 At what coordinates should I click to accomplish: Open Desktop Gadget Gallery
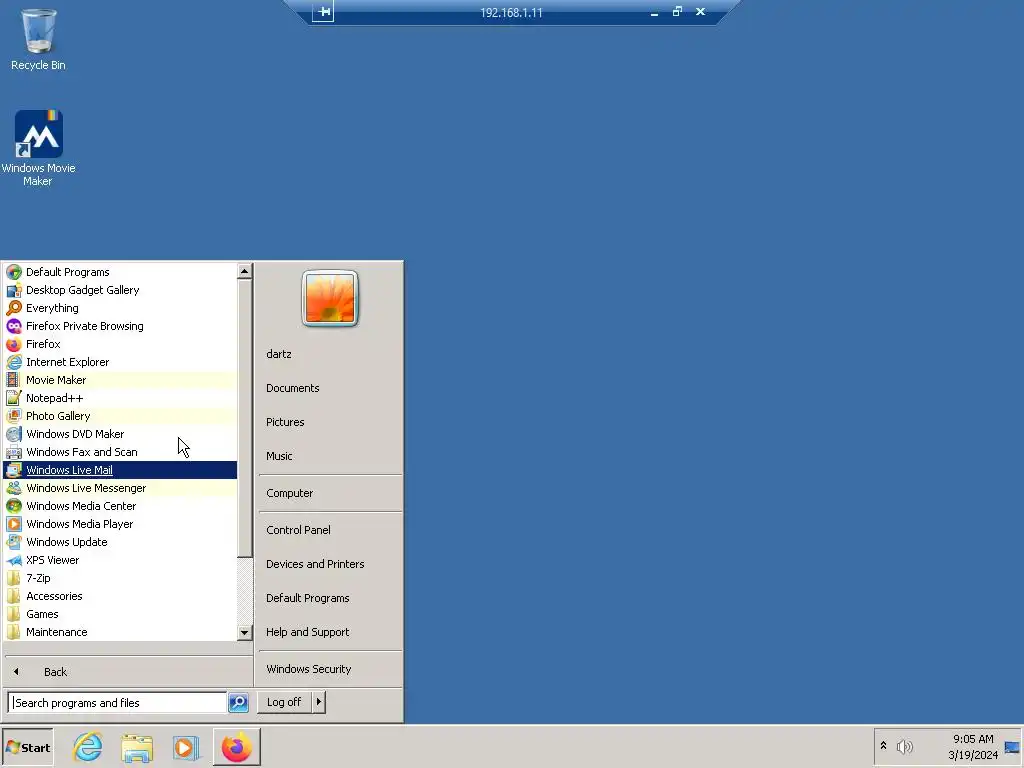(x=120, y=290)
